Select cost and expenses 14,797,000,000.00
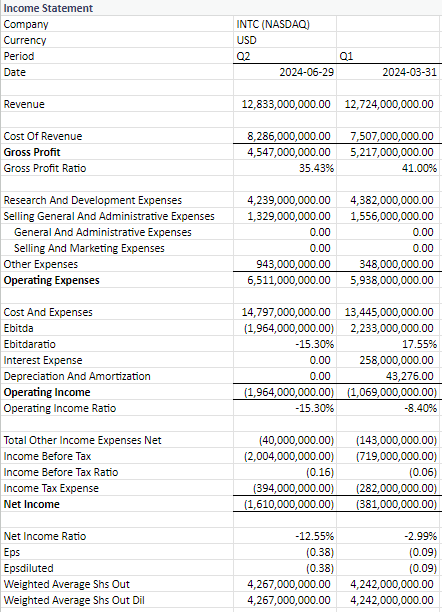Screen dimensions: 442x612 click(286, 312)
